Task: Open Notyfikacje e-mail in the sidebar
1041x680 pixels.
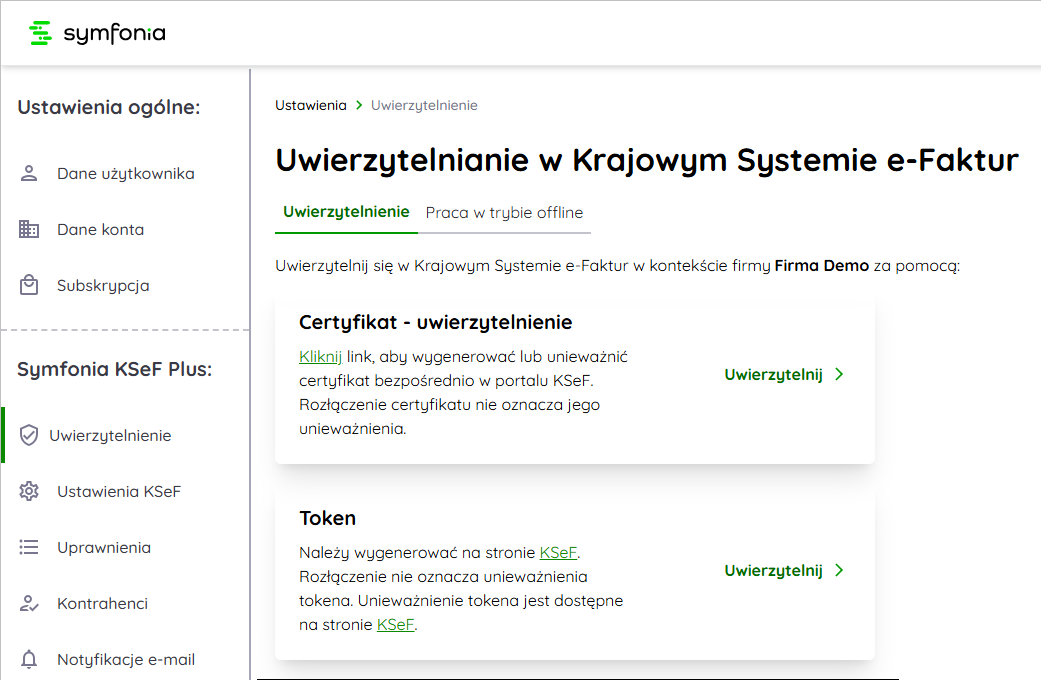Action: click(x=126, y=659)
